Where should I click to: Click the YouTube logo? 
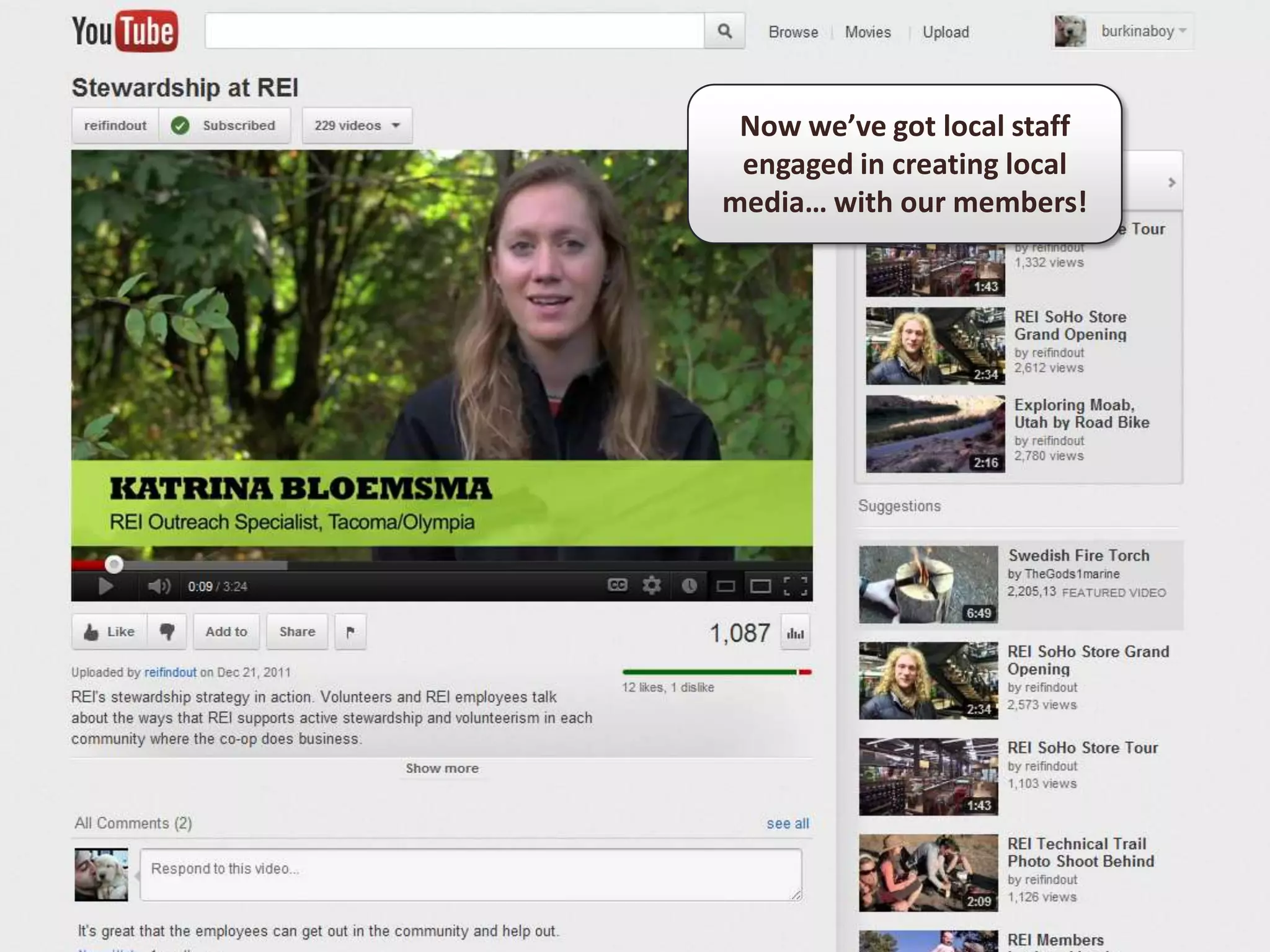point(125,30)
